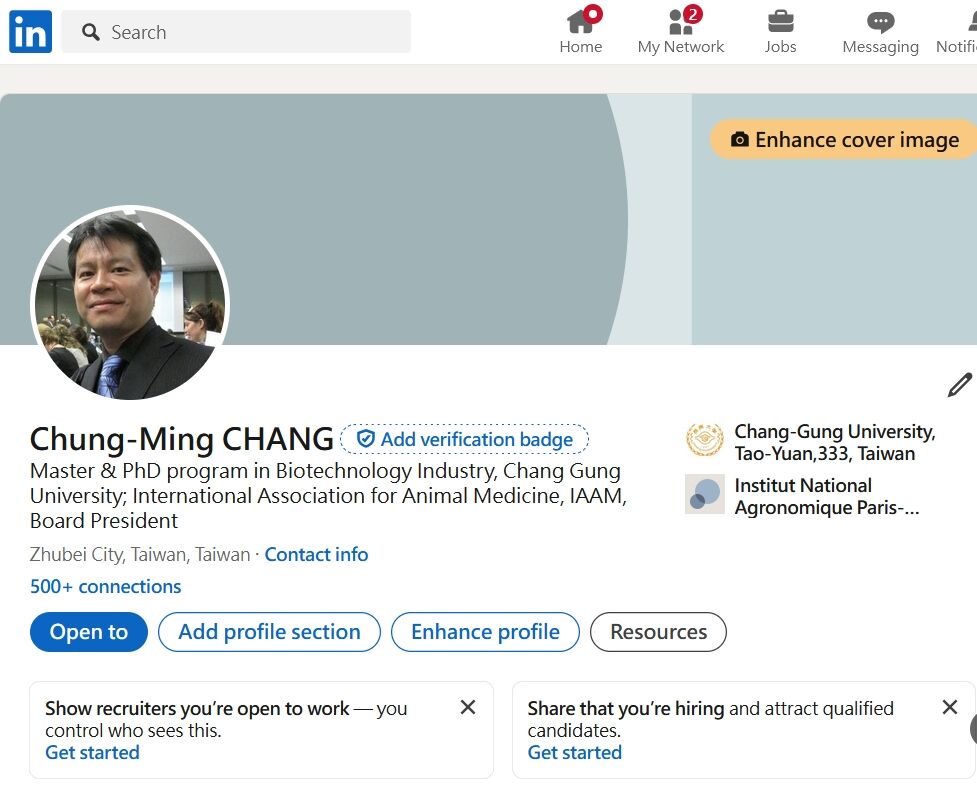This screenshot has width=977, height=793.
Task: Dismiss the open to work card
Action: point(468,707)
